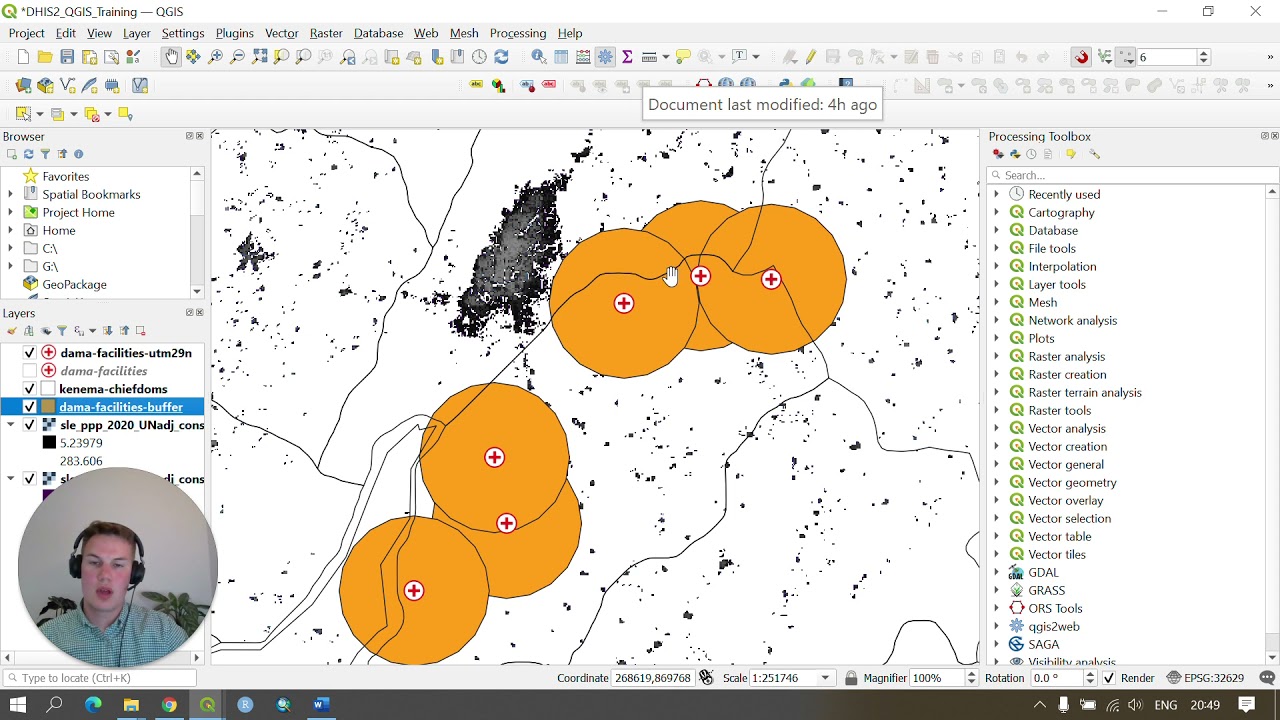Expand Vector geometry tool group
The width and height of the screenshot is (1280, 720).
996,482
